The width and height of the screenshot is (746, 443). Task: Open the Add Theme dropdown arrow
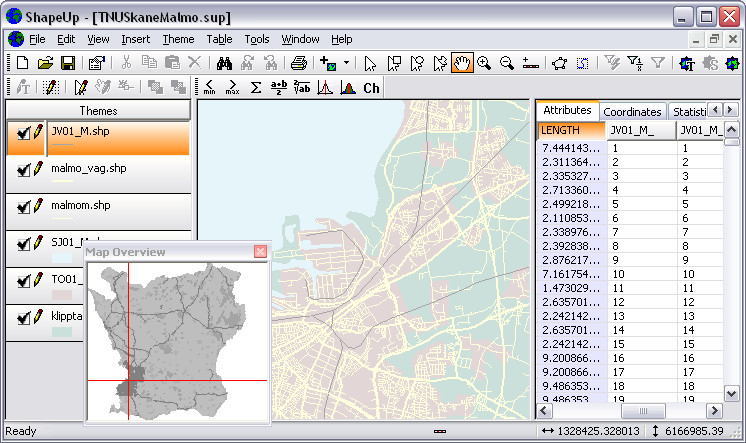pos(346,63)
